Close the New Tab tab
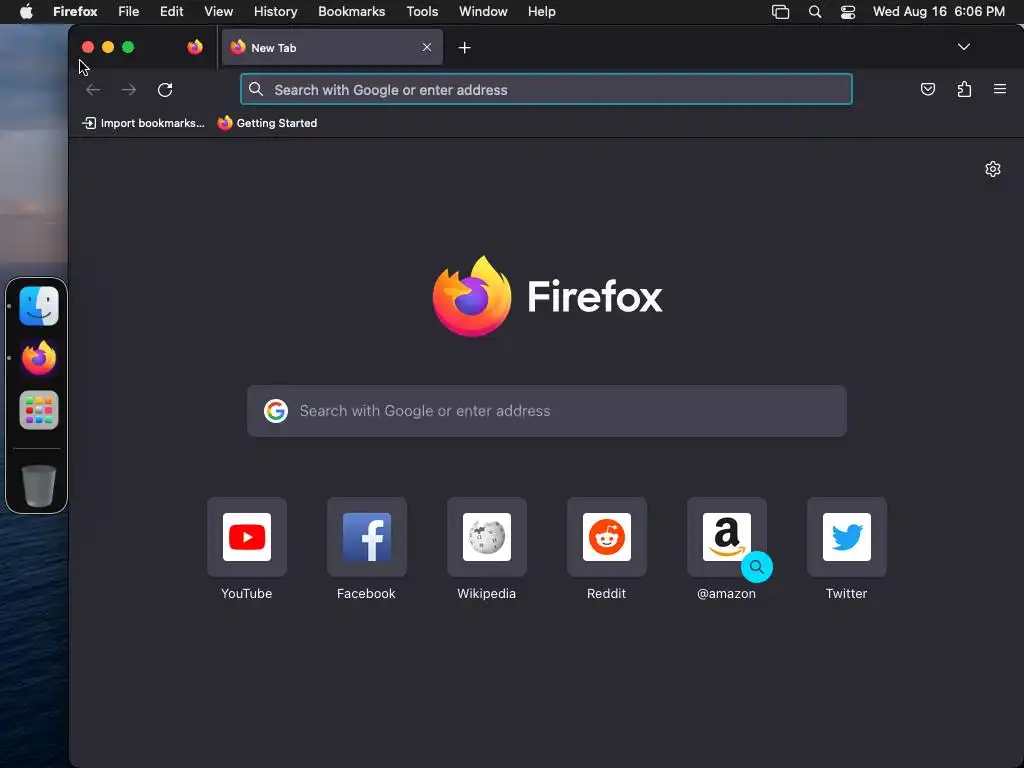Viewport: 1024px width, 768px height. pyautogui.click(x=426, y=47)
